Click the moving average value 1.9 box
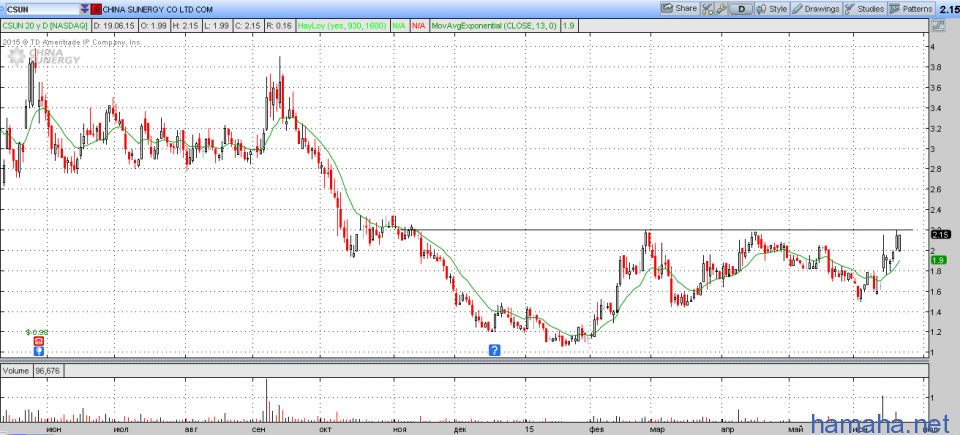The height and width of the screenshot is (435, 960). [568, 26]
